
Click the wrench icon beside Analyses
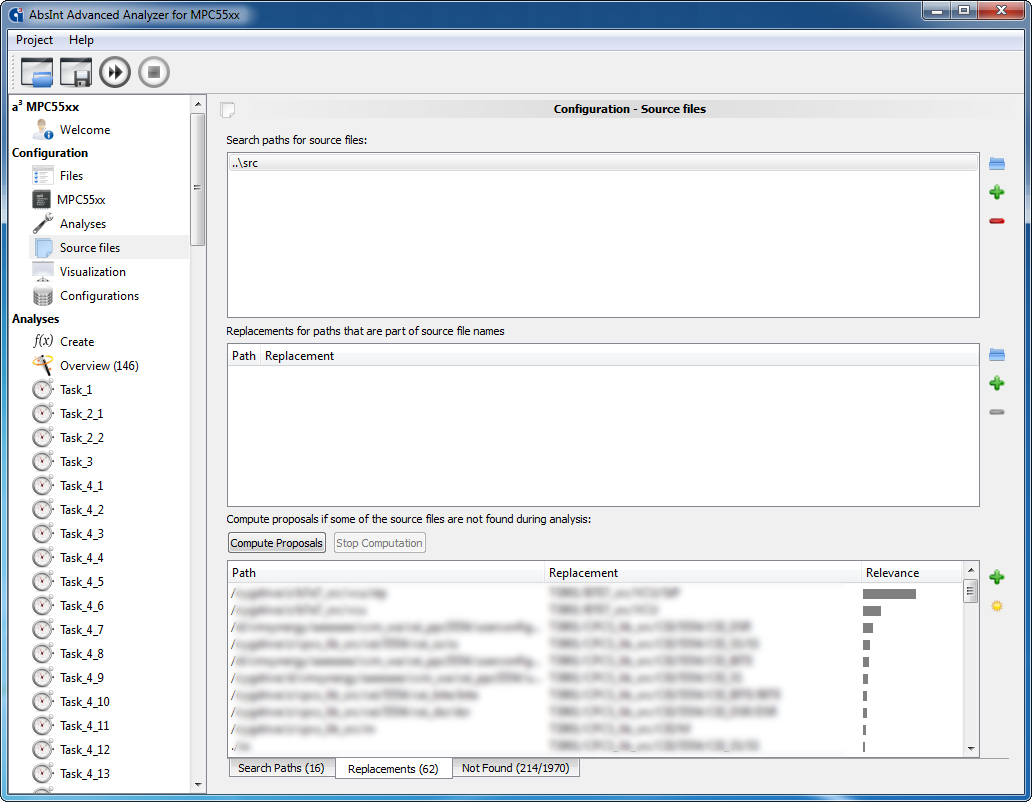click(x=43, y=224)
